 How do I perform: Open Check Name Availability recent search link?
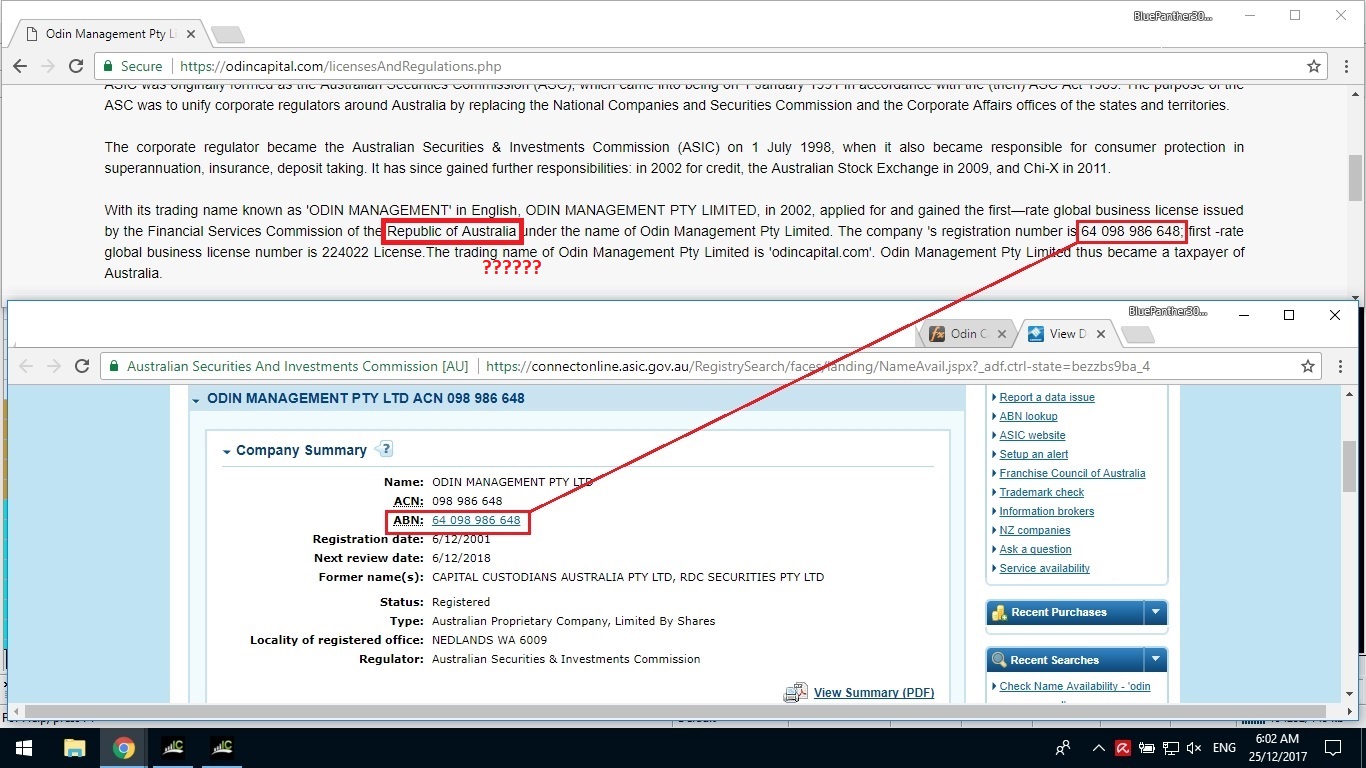[x=1075, y=686]
